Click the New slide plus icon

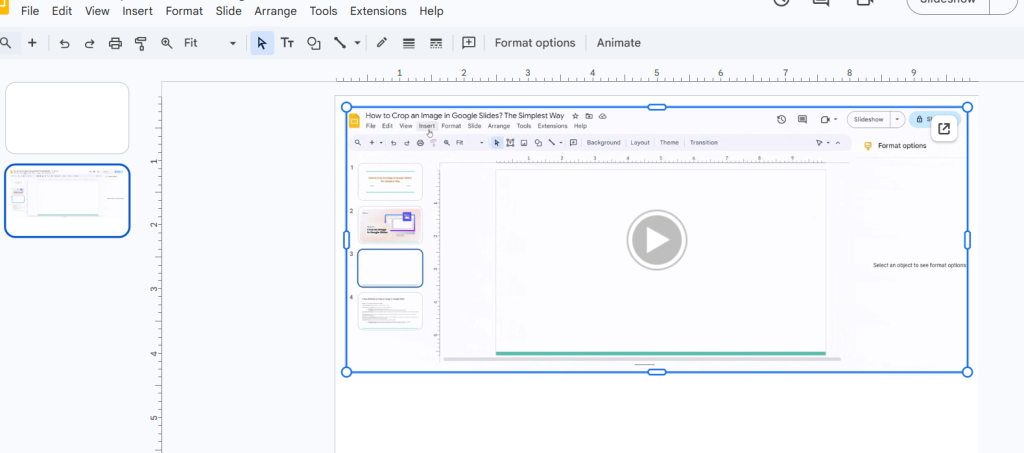(x=32, y=43)
